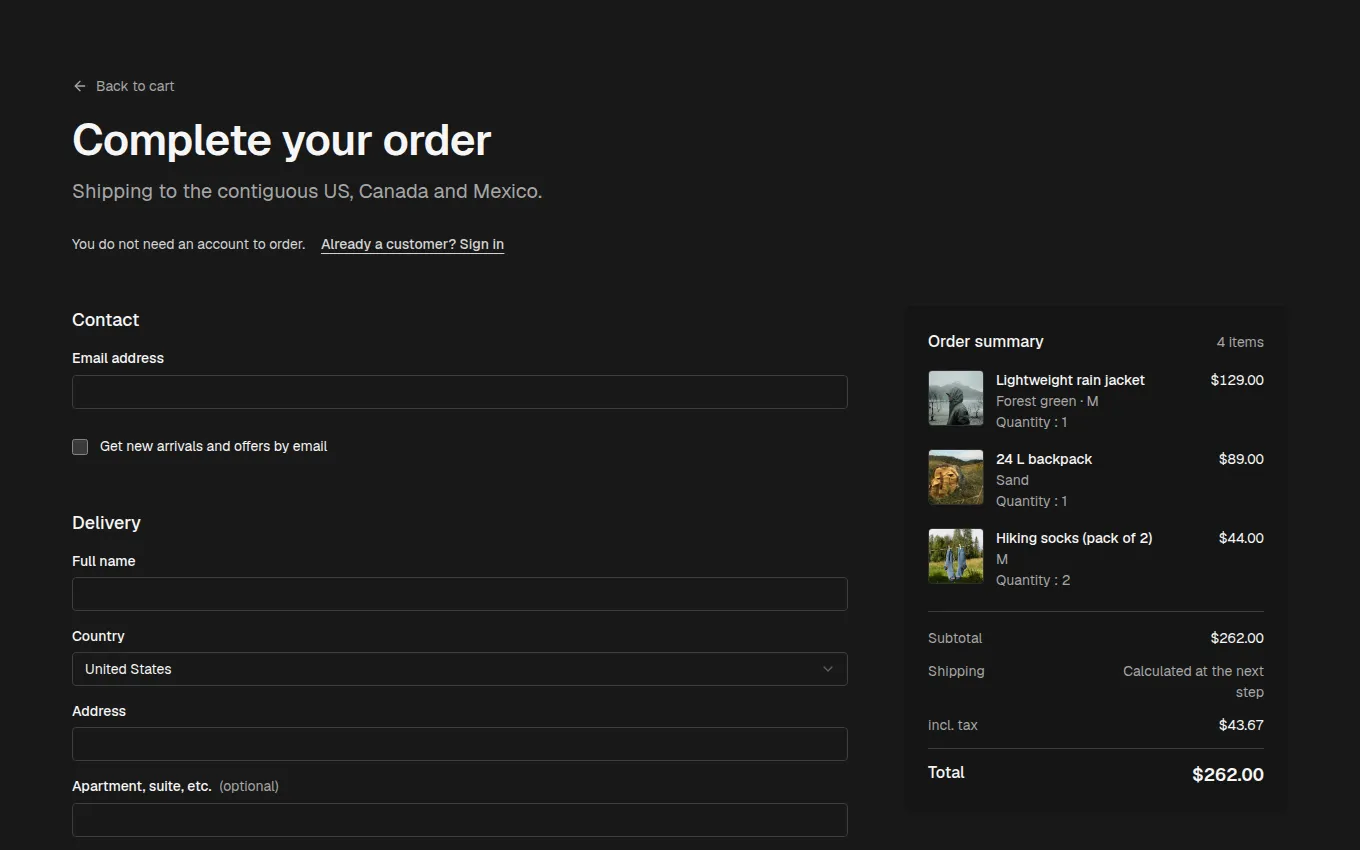Click the Quantity : 2 text for socks
The width and height of the screenshot is (1360, 850).
pyautogui.click(x=1033, y=580)
